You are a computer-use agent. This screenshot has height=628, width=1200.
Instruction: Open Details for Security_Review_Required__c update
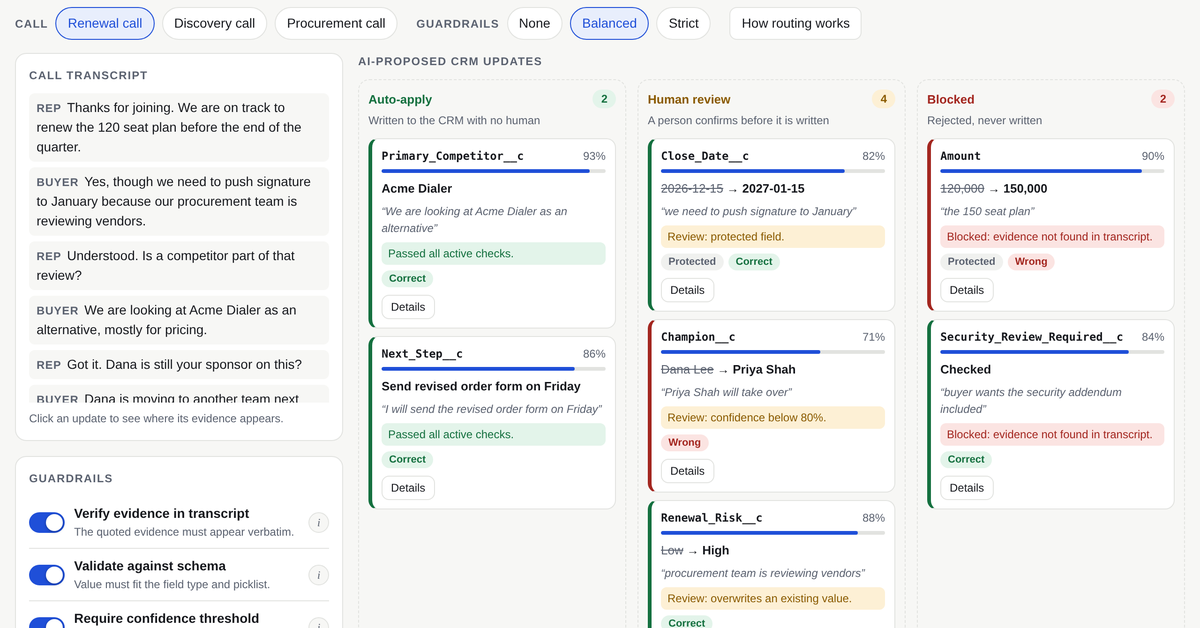pos(966,488)
